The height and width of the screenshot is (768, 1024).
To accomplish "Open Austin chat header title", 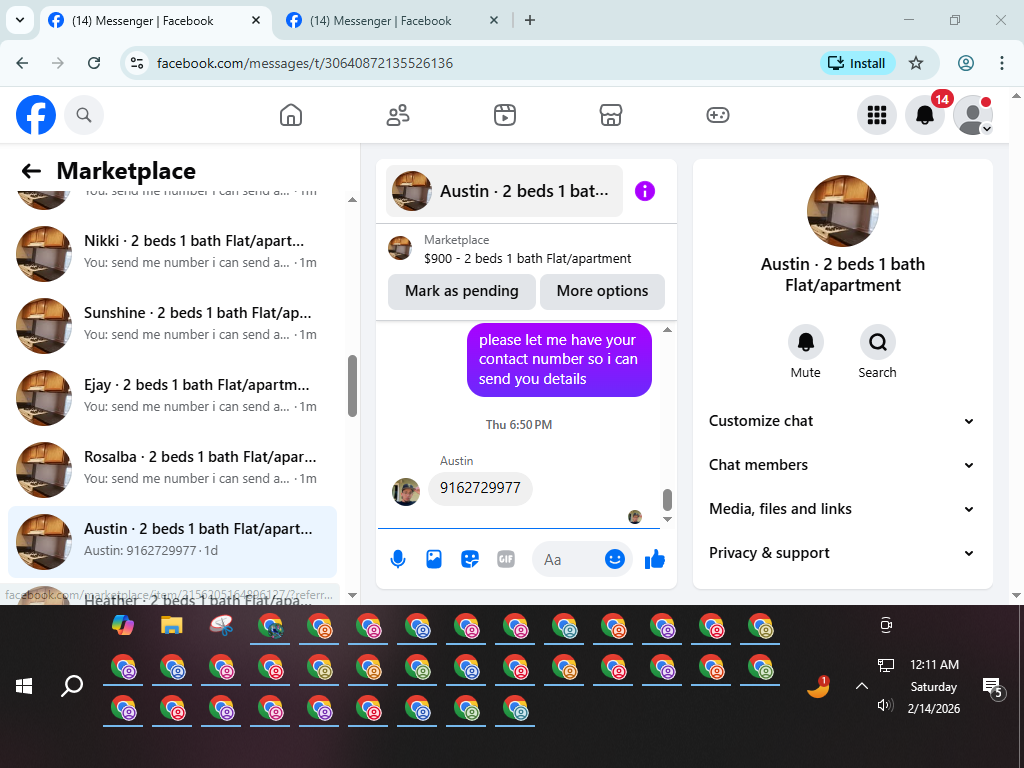I will point(504,191).
